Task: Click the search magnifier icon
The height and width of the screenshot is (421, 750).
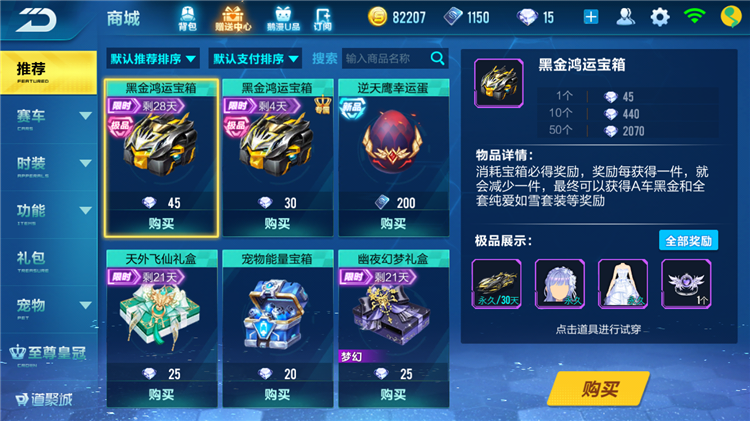Action: [x=438, y=58]
